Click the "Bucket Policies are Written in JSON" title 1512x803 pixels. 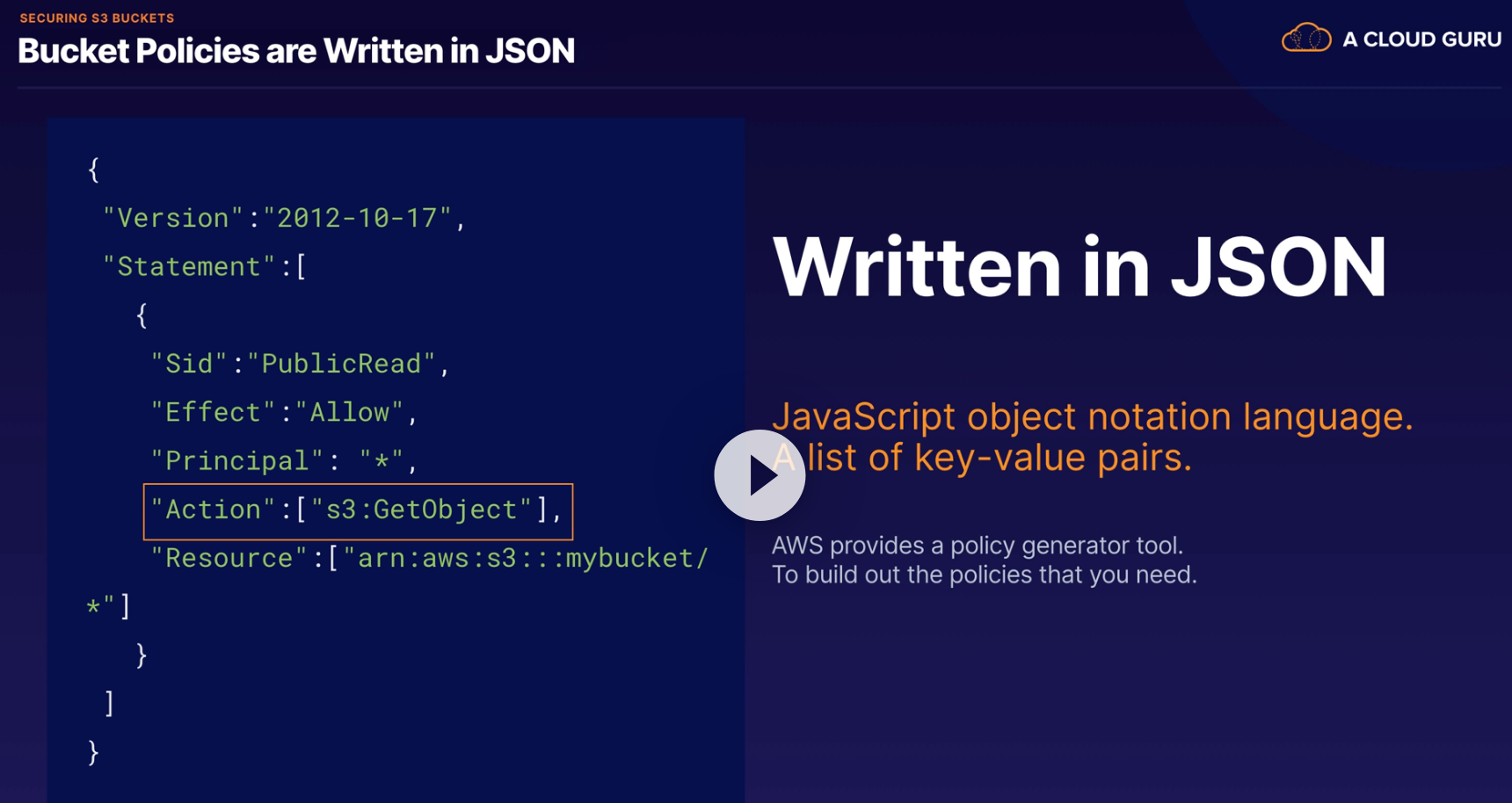pyautogui.click(x=296, y=51)
